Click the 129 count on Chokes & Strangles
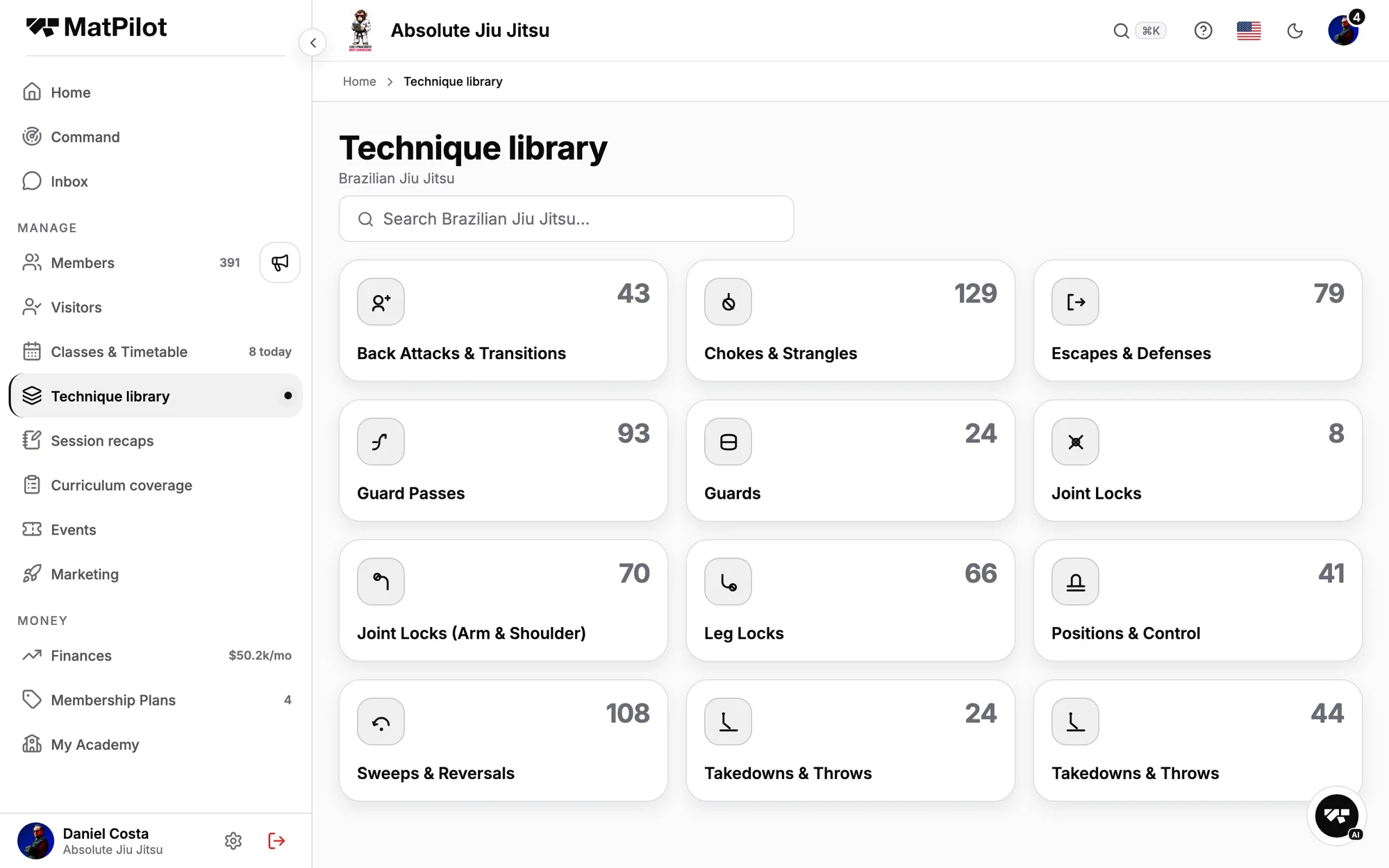This screenshot has width=1389, height=868. (x=975, y=293)
